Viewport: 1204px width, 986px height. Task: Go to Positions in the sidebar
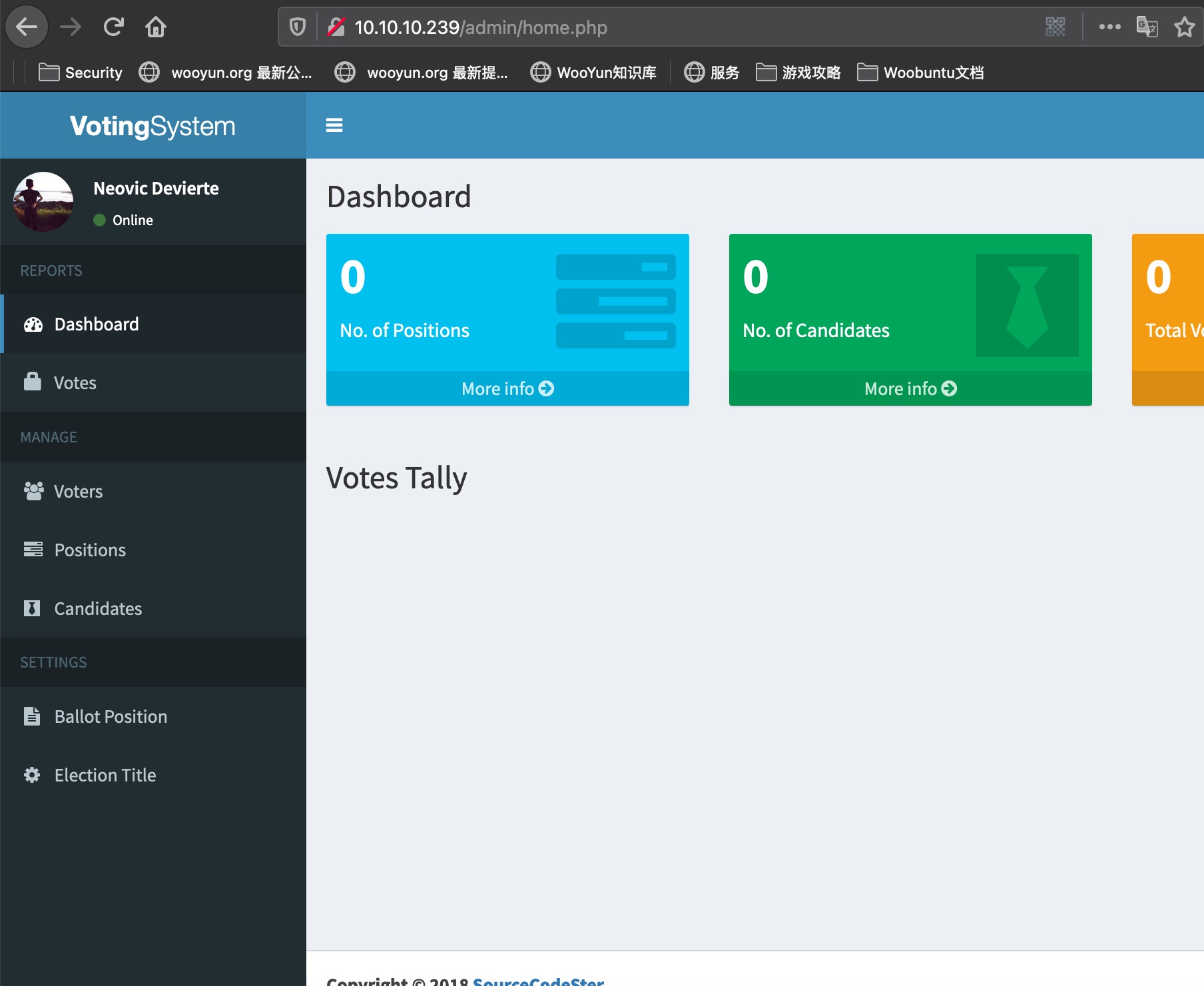[153, 550]
